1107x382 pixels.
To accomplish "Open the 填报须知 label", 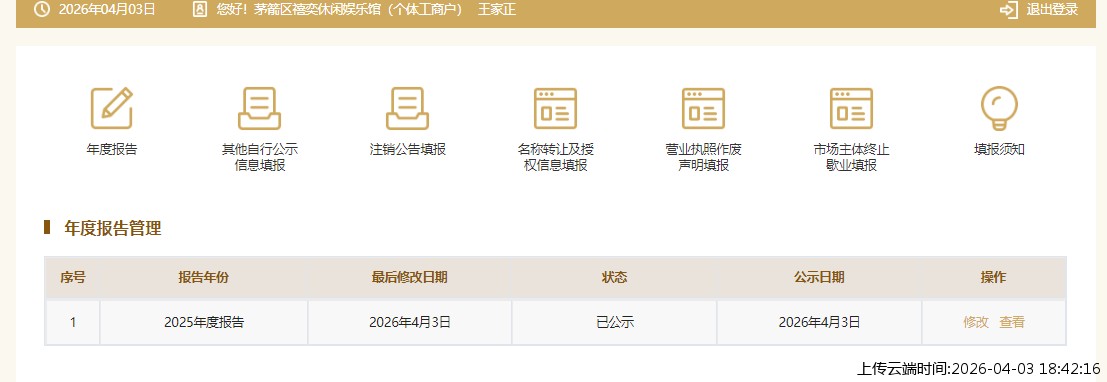I will [x=999, y=150].
